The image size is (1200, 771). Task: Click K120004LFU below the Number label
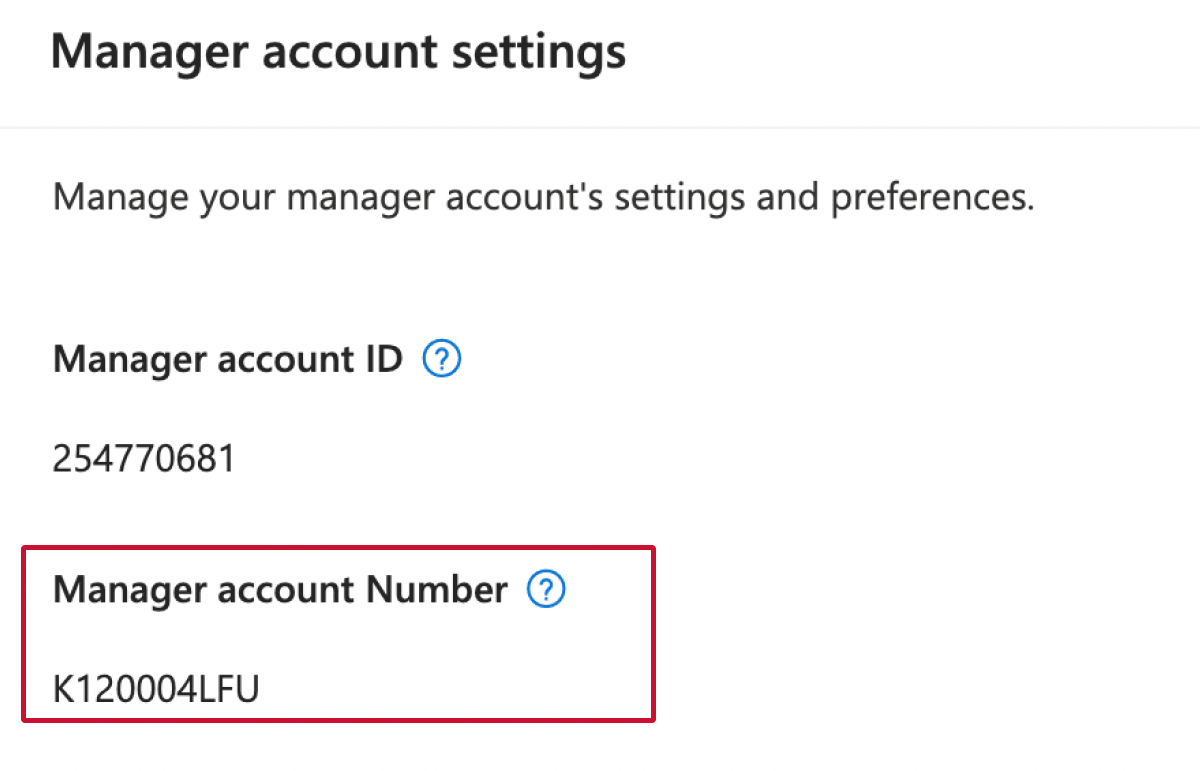click(157, 688)
